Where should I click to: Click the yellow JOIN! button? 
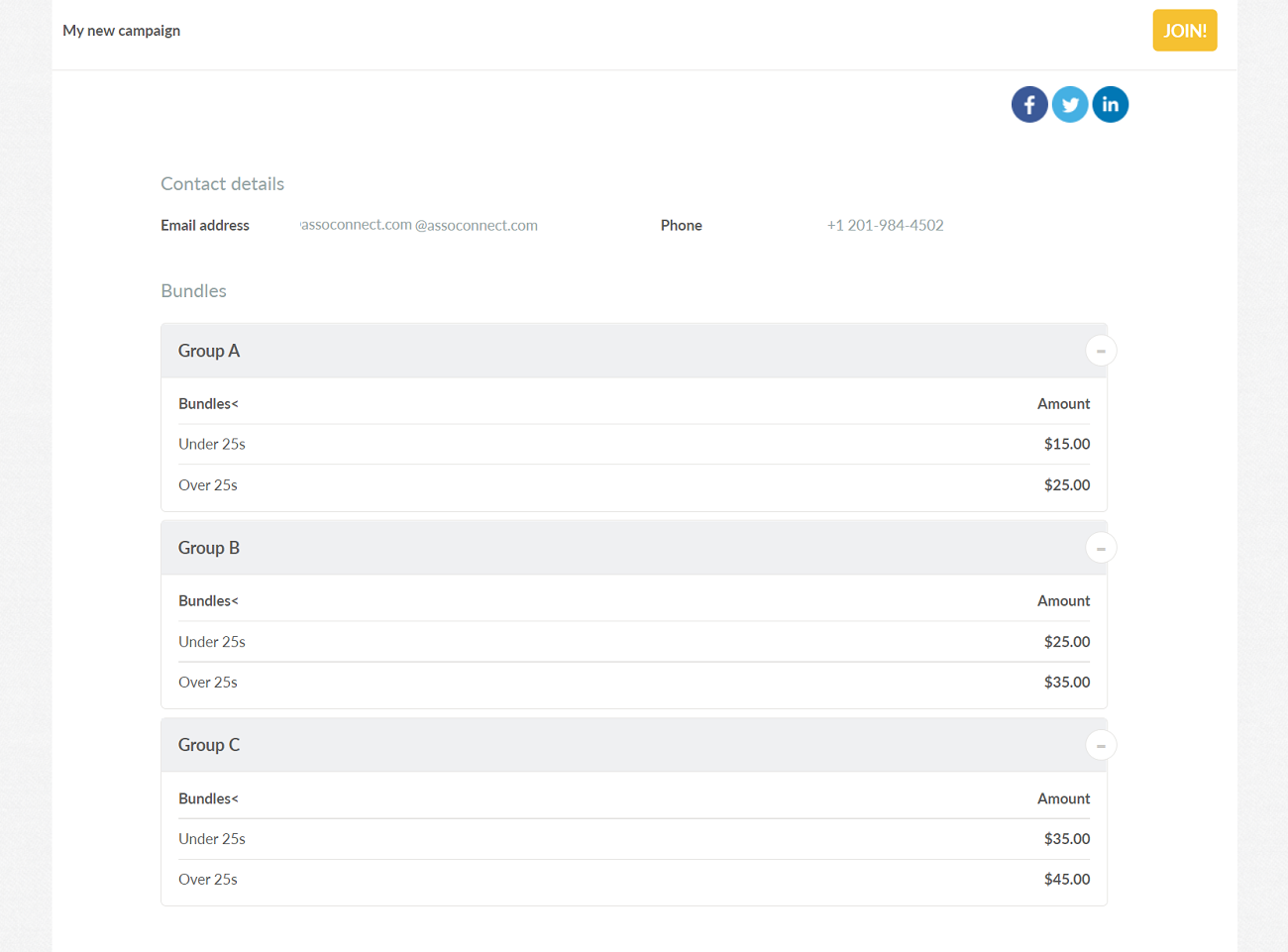(x=1184, y=31)
